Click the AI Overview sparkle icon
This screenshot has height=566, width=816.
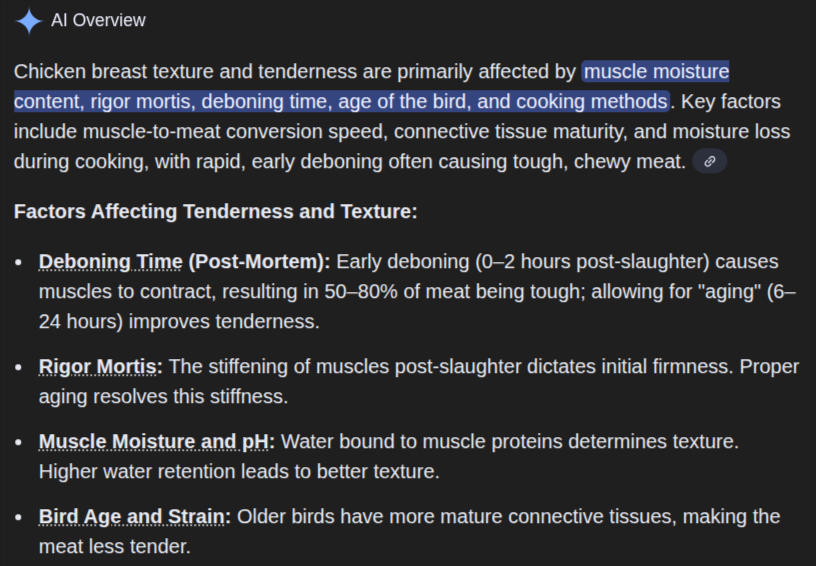[29, 20]
